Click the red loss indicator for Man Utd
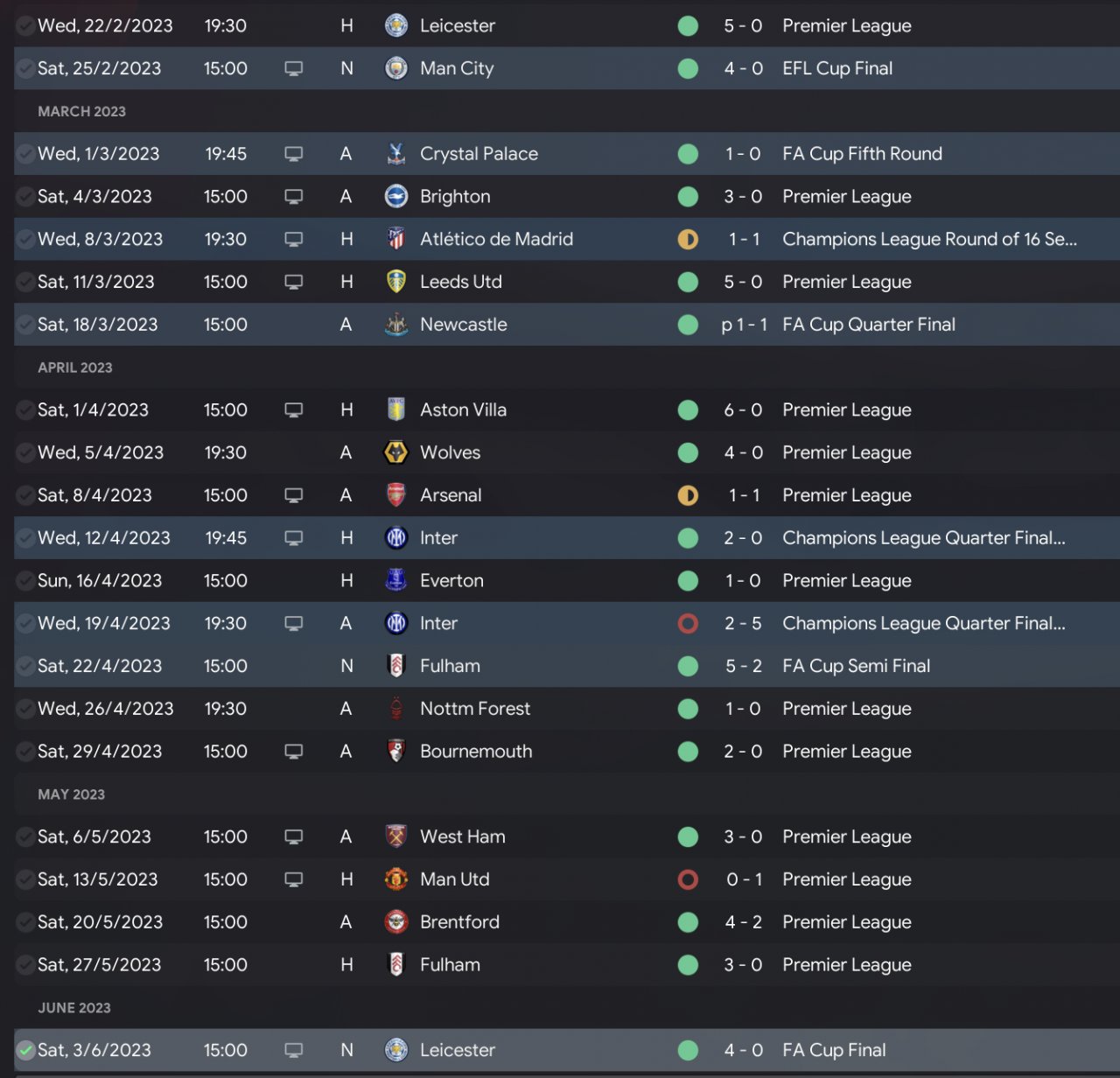 [689, 879]
